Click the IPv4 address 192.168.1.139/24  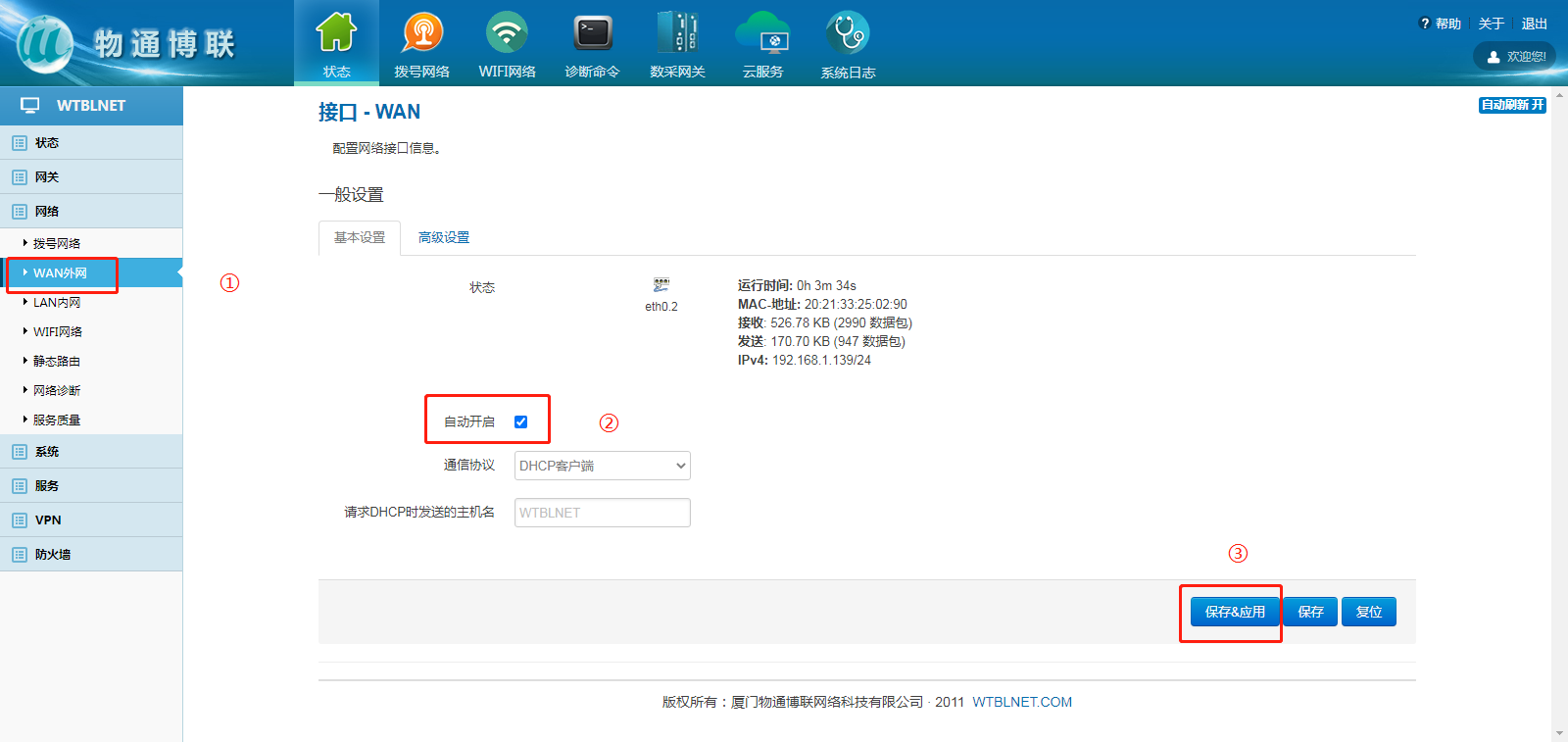pyautogui.click(x=821, y=360)
